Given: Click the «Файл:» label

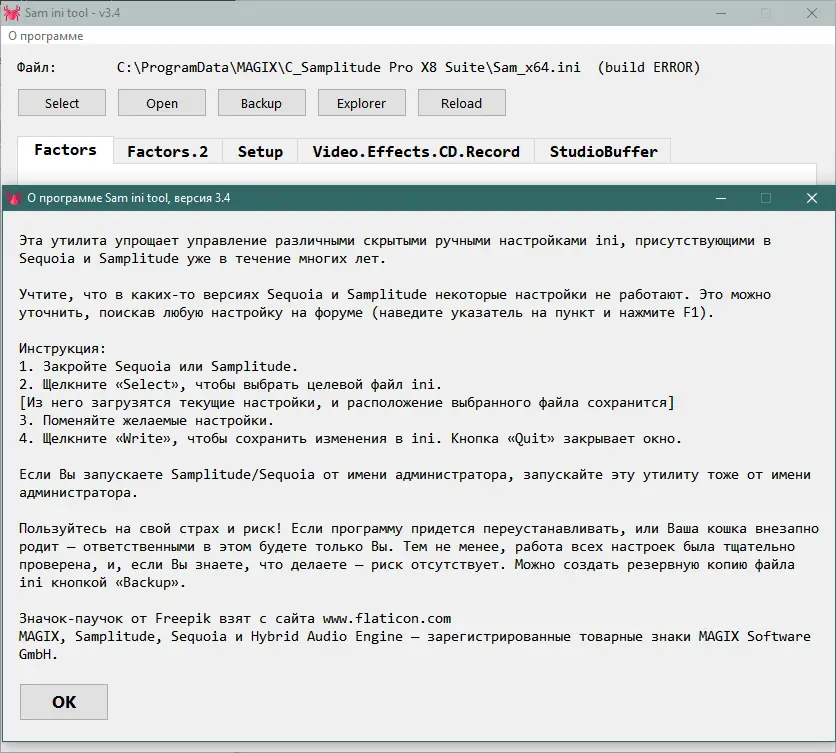Looking at the screenshot, I should point(36,68).
